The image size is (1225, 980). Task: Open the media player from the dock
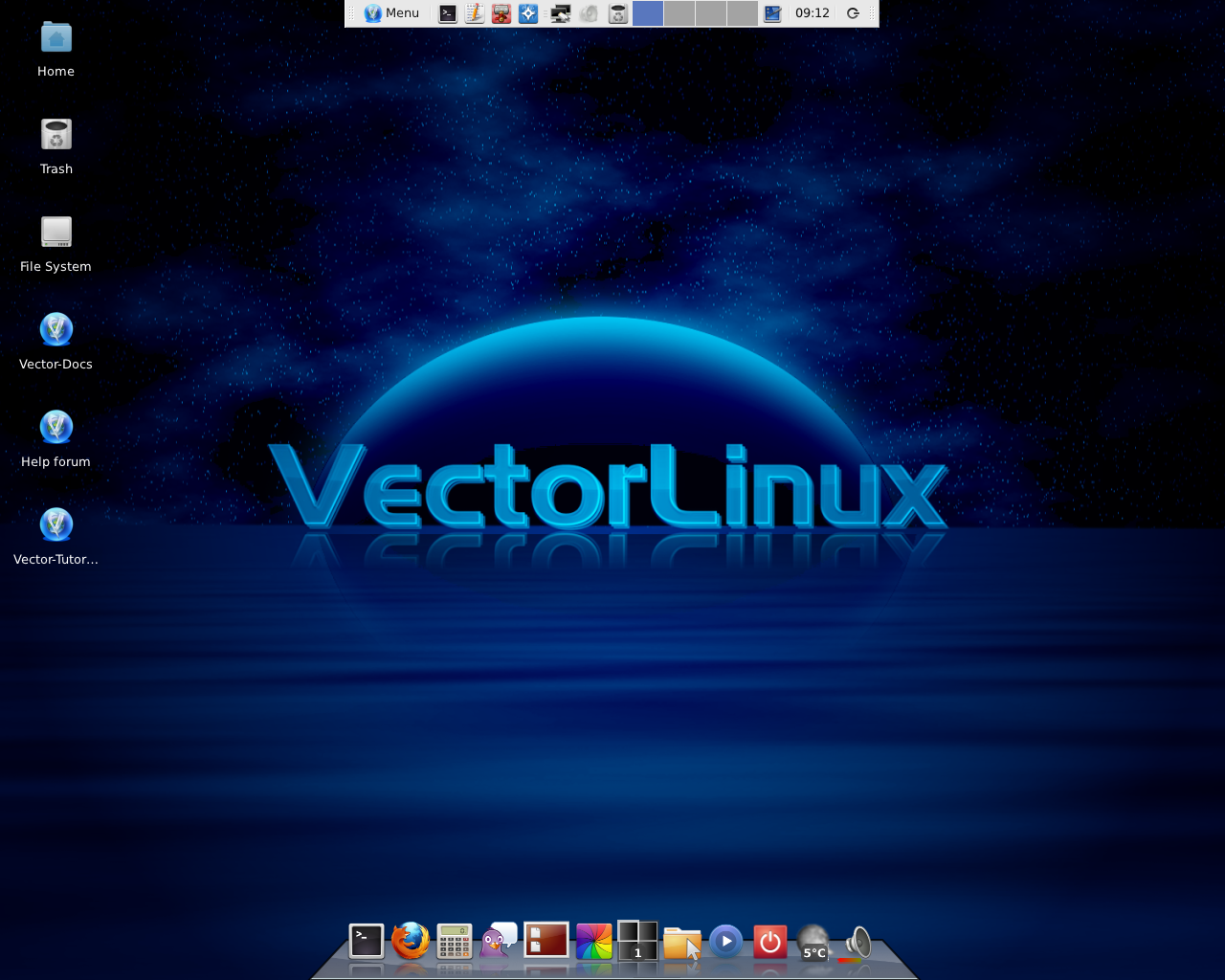coord(724,942)
